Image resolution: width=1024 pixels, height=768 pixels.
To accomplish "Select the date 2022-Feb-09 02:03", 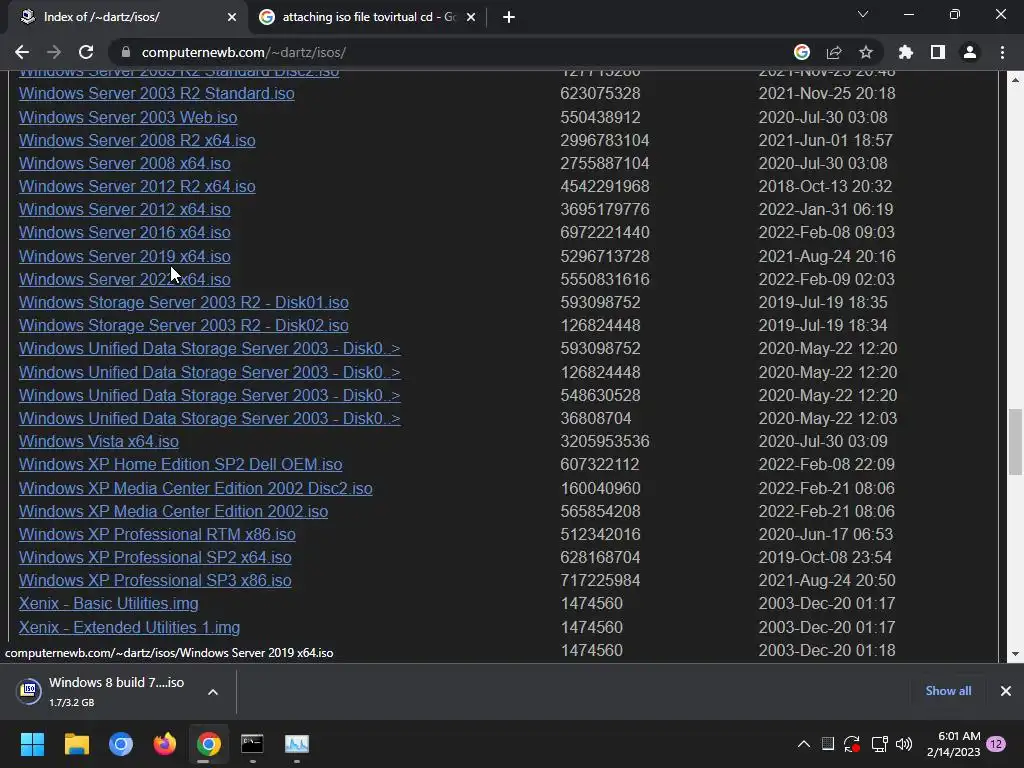I will [826, 280].
